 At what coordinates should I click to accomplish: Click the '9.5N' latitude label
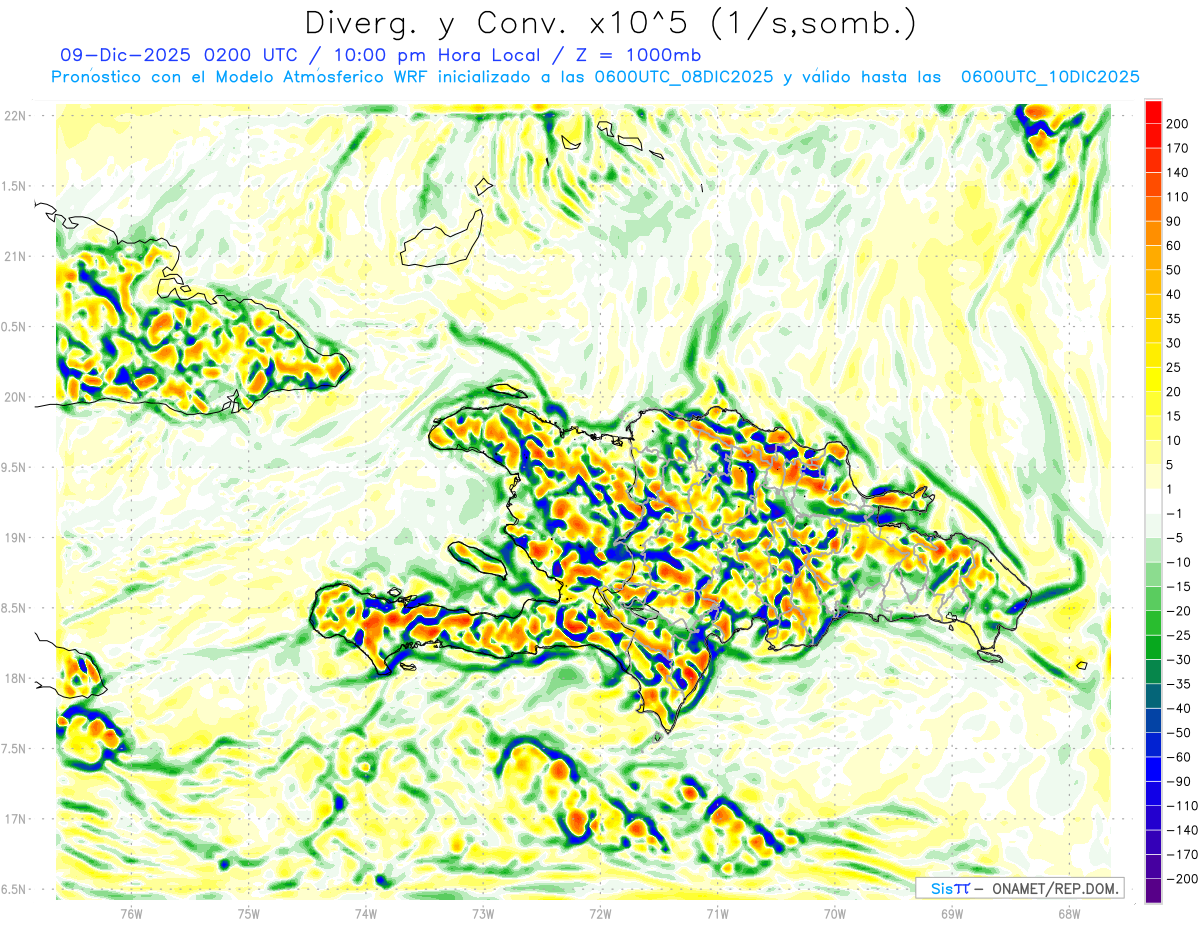[x=15, y=467]
